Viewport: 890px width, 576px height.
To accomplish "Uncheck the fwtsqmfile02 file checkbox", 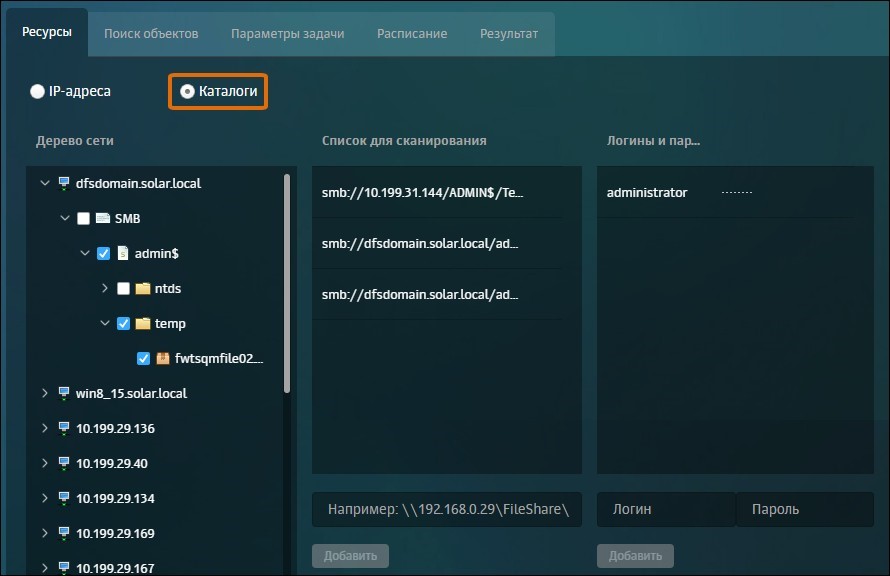I will [x=143, y=359].
